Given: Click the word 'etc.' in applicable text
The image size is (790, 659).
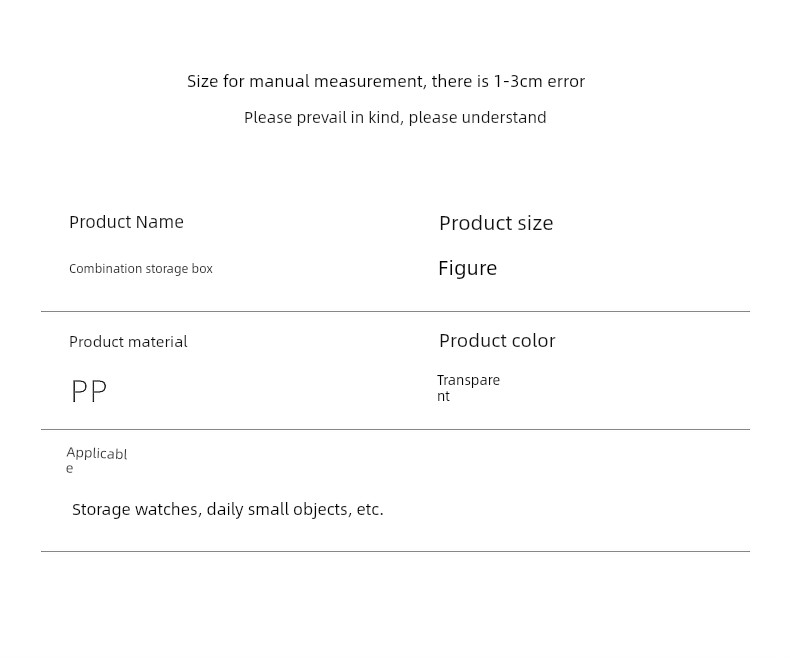Looking at the screenshot, I should coord(370,510).
